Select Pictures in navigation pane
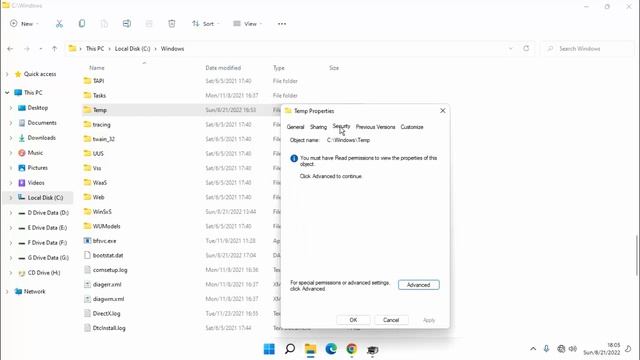Screen dimensions: 640x360 38,168
